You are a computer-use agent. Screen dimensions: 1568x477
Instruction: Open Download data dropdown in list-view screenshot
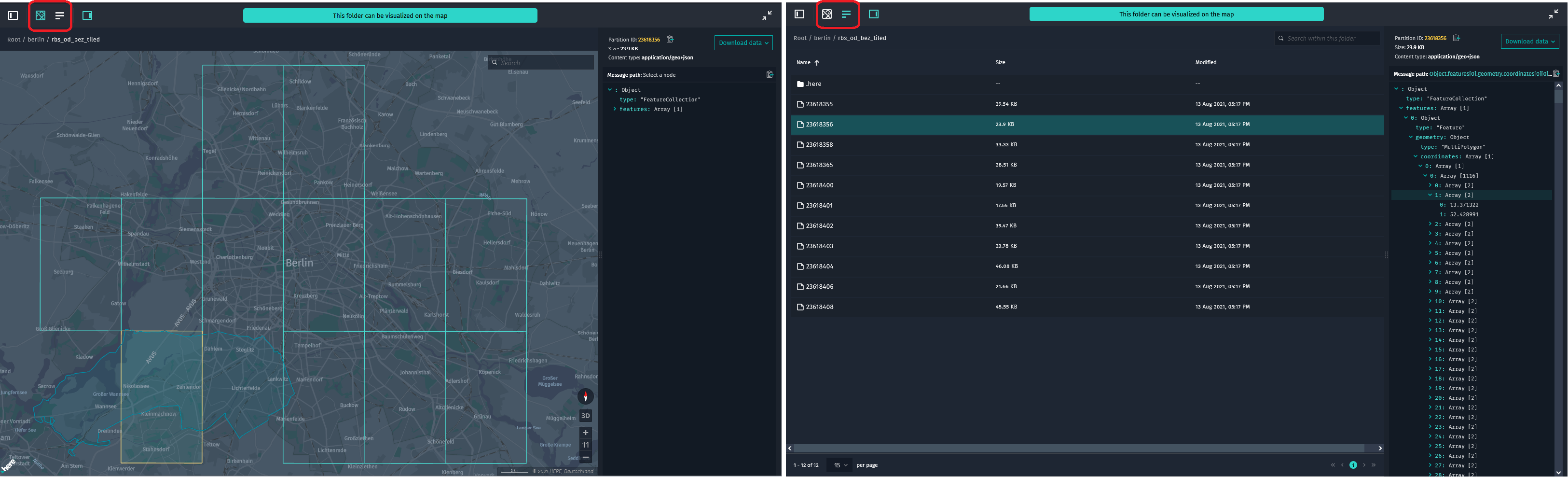tap(1530, 42)
